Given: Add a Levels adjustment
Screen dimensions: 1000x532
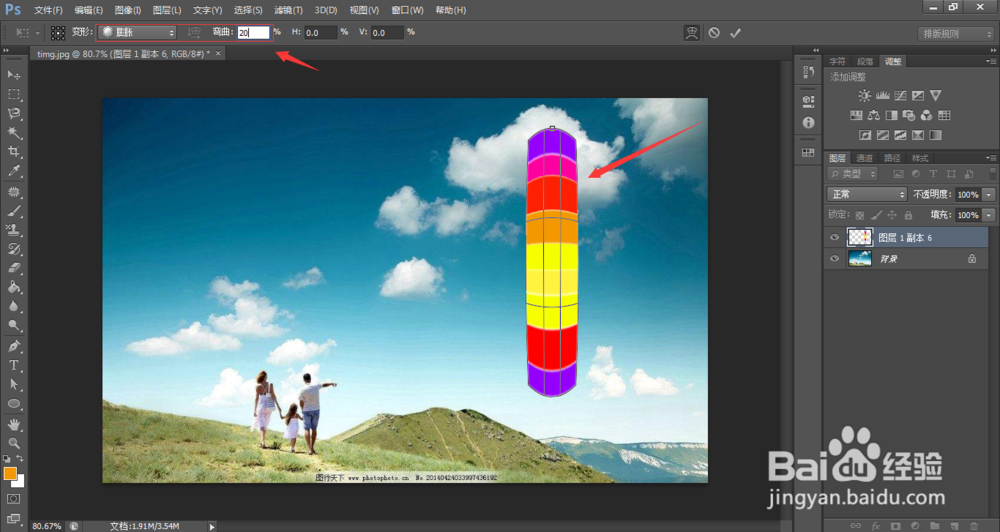Looking at the screenshot, I should tap(882, 96).
